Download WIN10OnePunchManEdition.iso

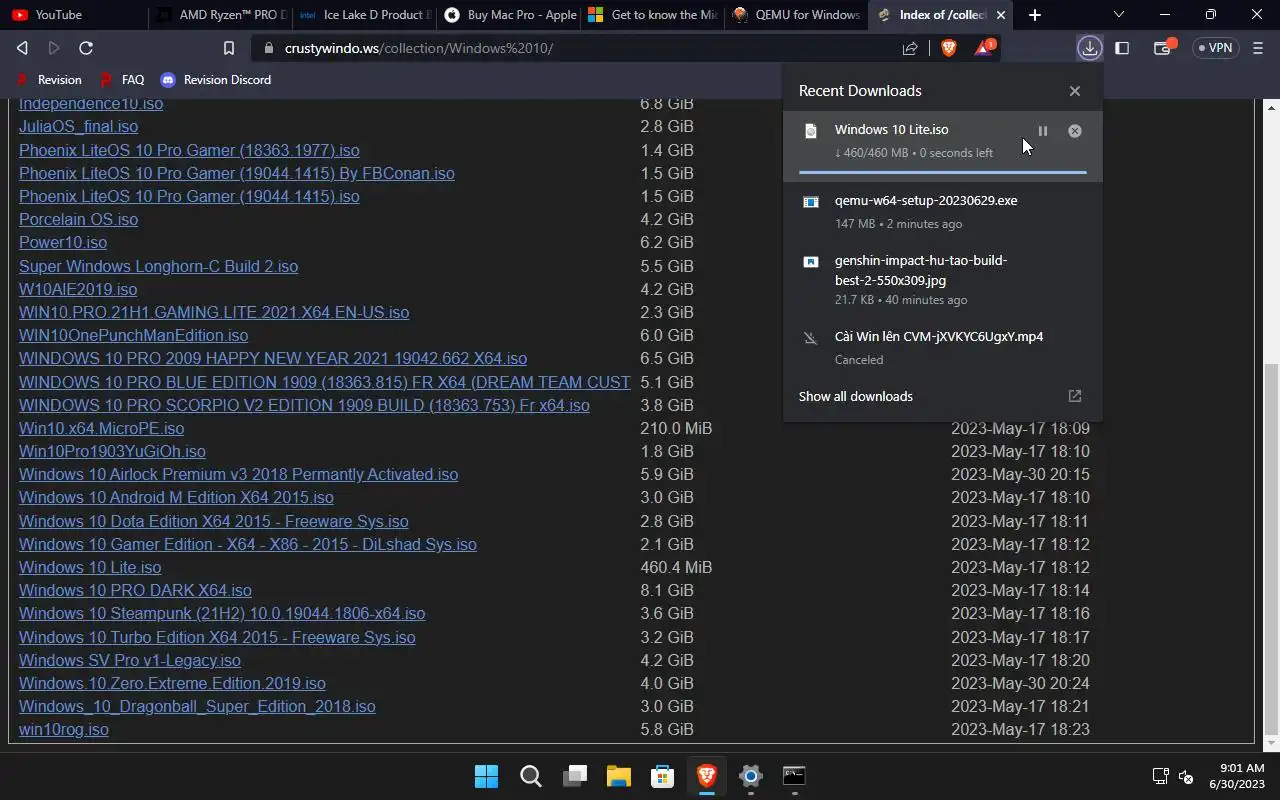[x=133, y=336]
